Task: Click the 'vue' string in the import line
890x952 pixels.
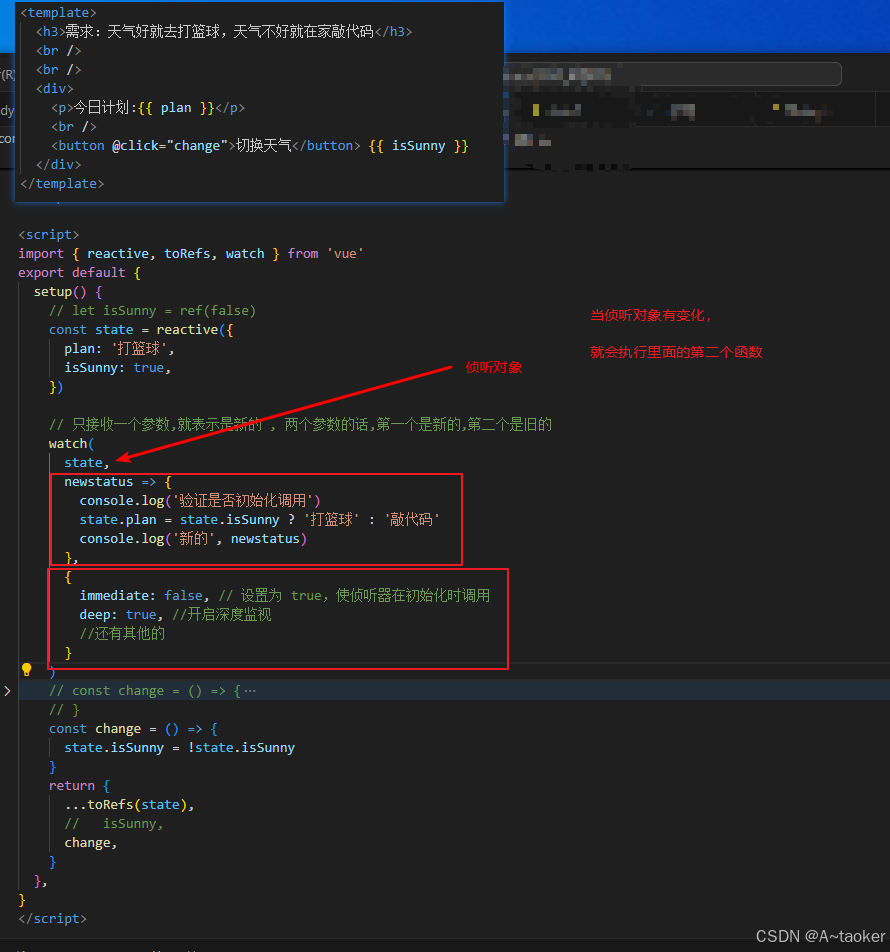Action: click(x=345, y=254)
